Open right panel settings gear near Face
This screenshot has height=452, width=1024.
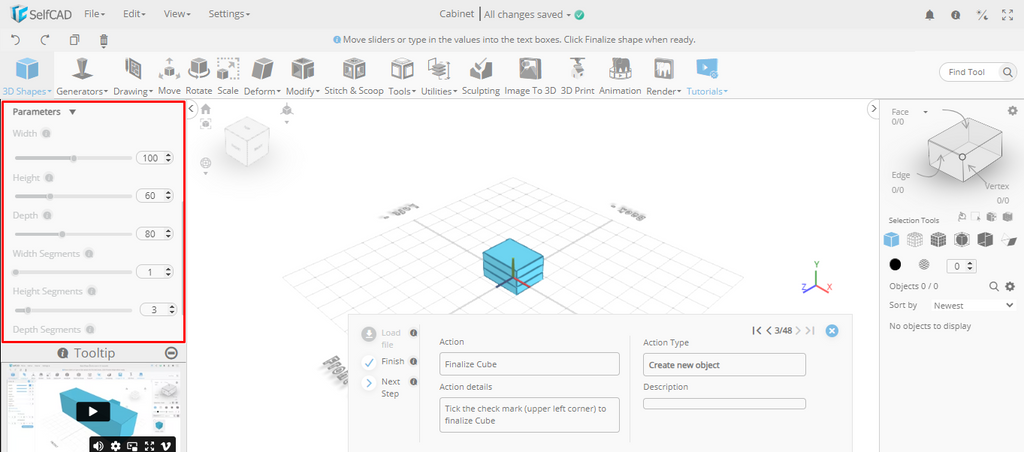coord(1012,111)
